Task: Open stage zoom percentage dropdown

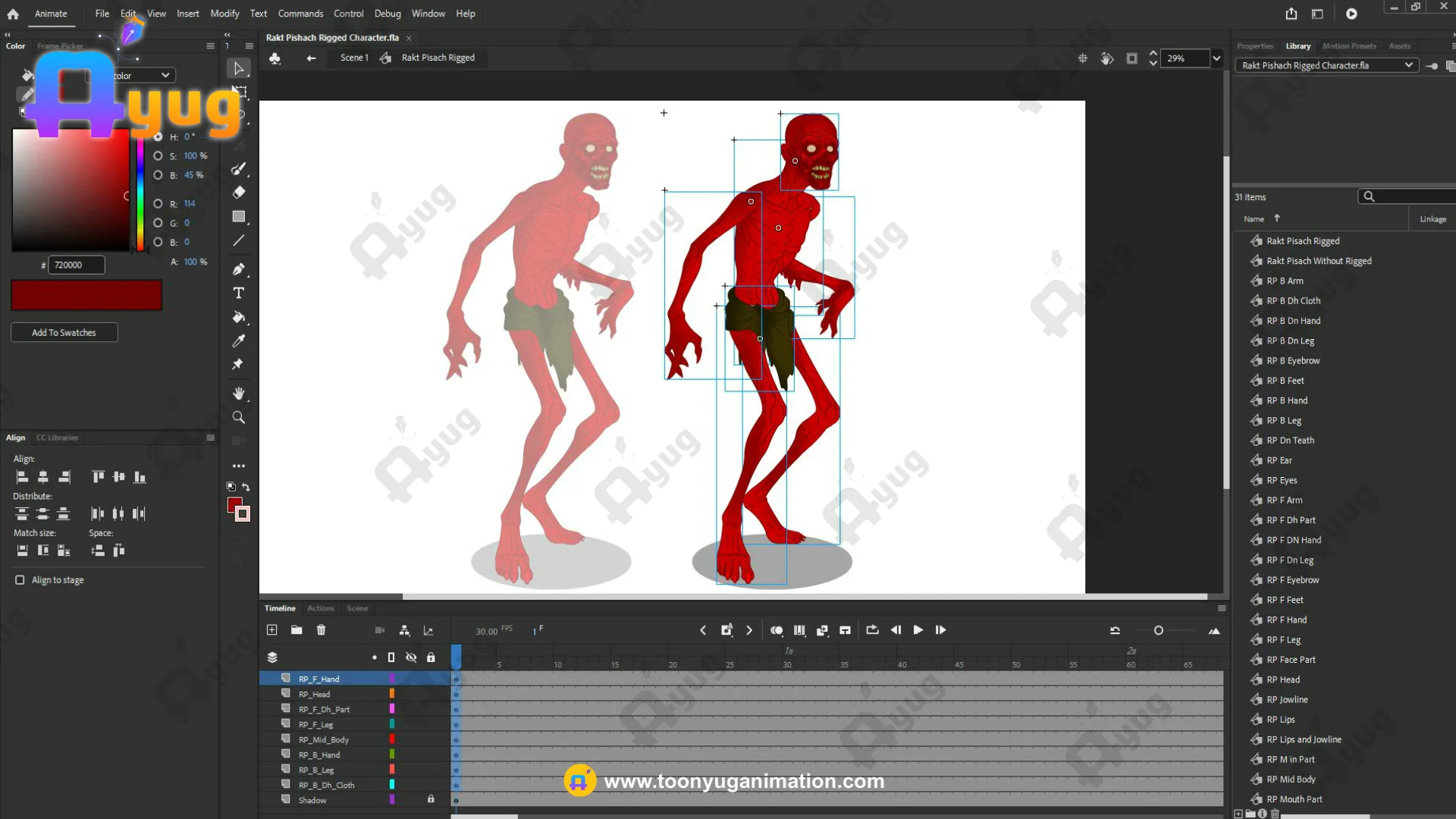Action: coord(1216,58)
